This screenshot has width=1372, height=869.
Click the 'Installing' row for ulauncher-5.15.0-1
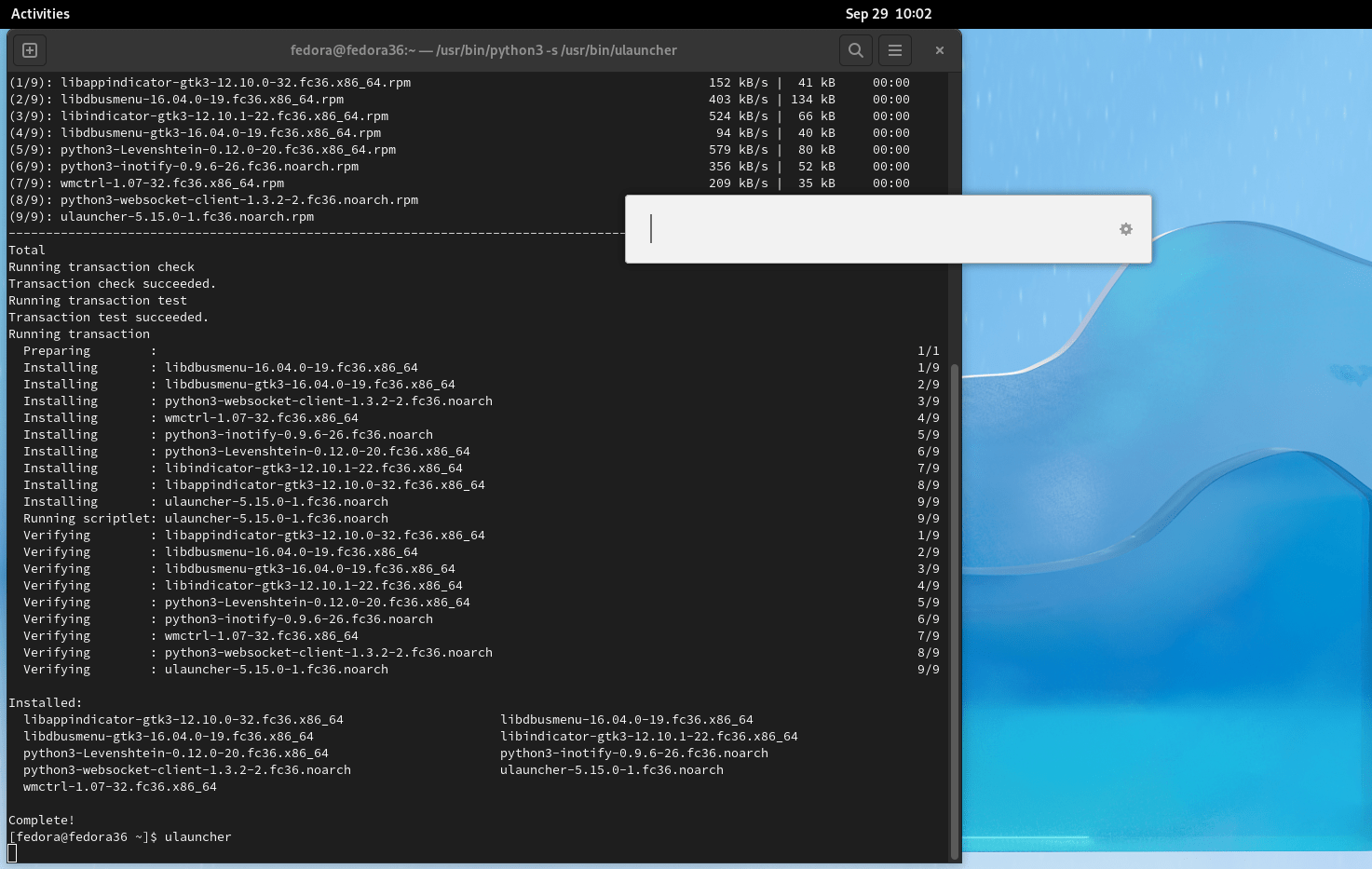[x=481, y=502]
